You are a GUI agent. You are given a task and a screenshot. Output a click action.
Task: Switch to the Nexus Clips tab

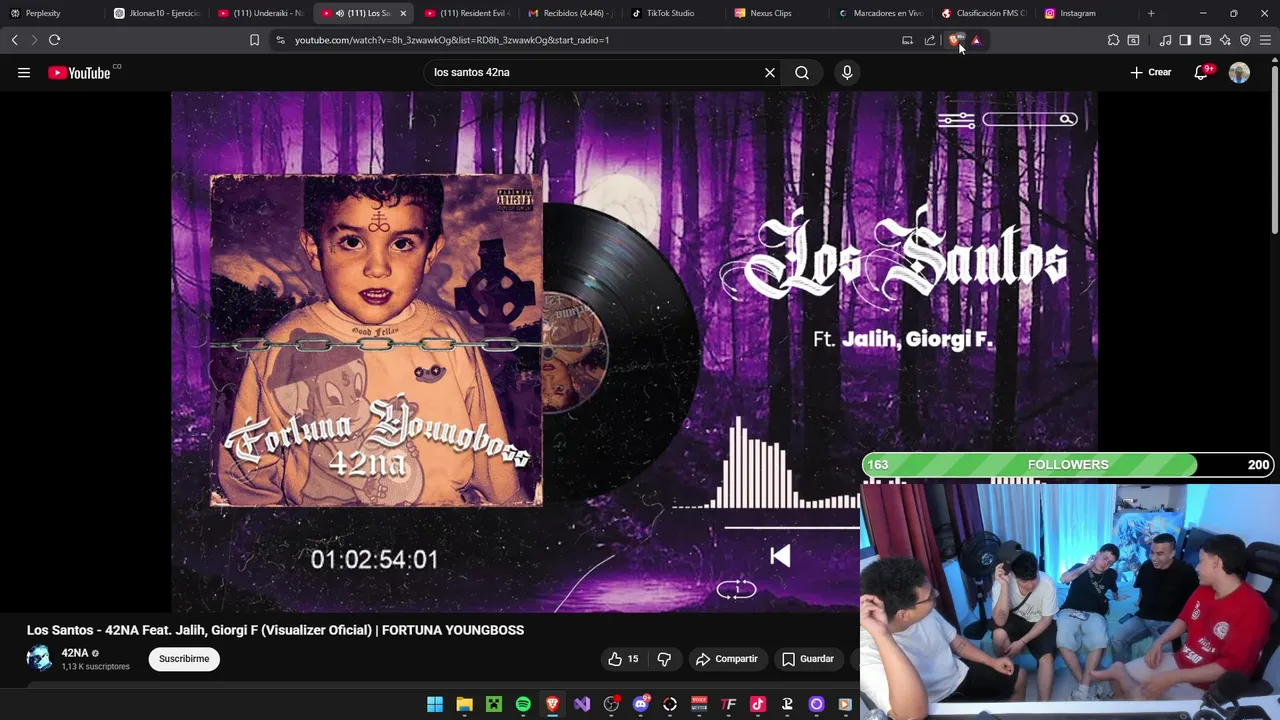tap(777, 13)
